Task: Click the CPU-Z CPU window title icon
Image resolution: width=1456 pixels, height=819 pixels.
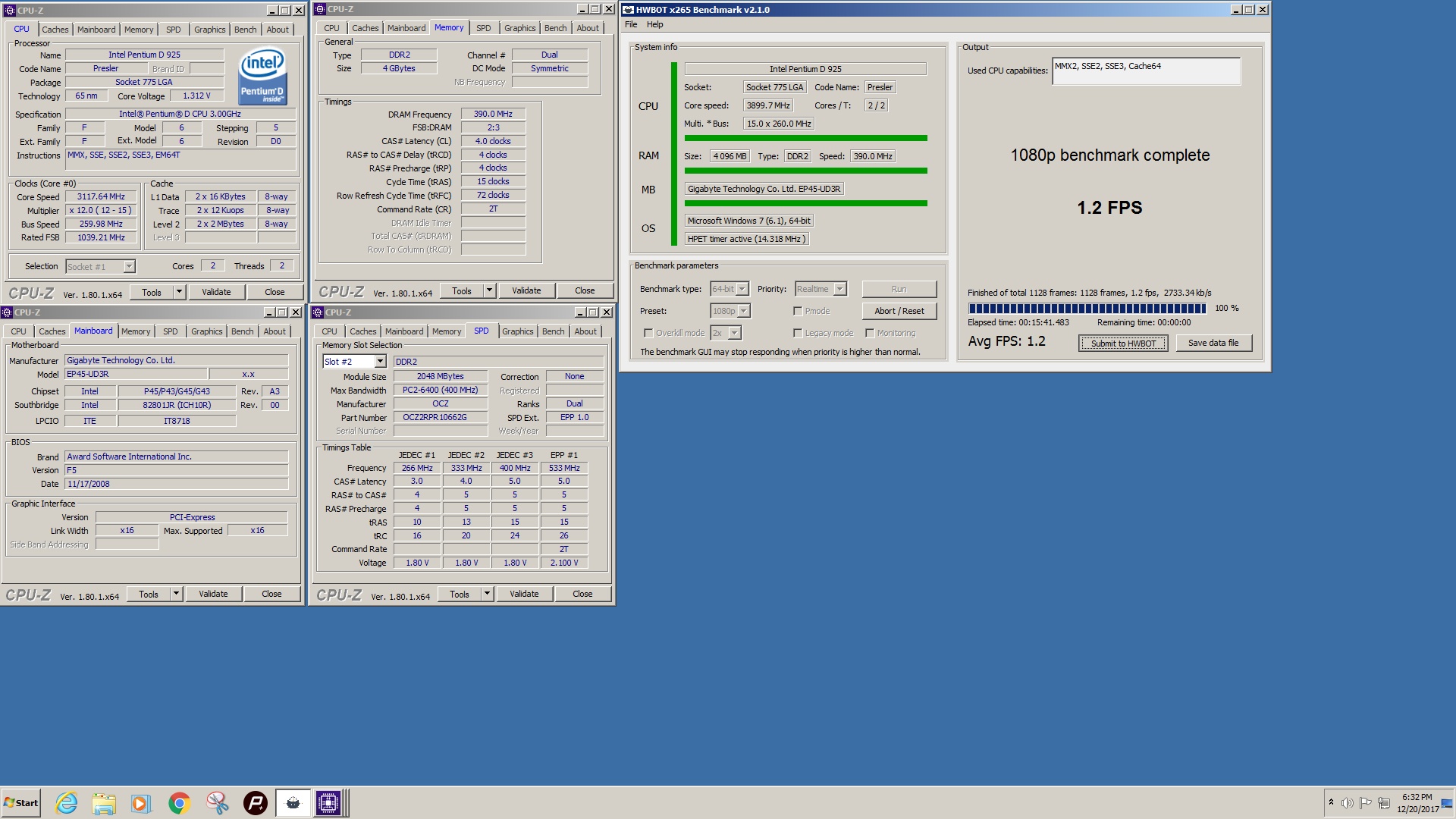Action: point(10,11)
